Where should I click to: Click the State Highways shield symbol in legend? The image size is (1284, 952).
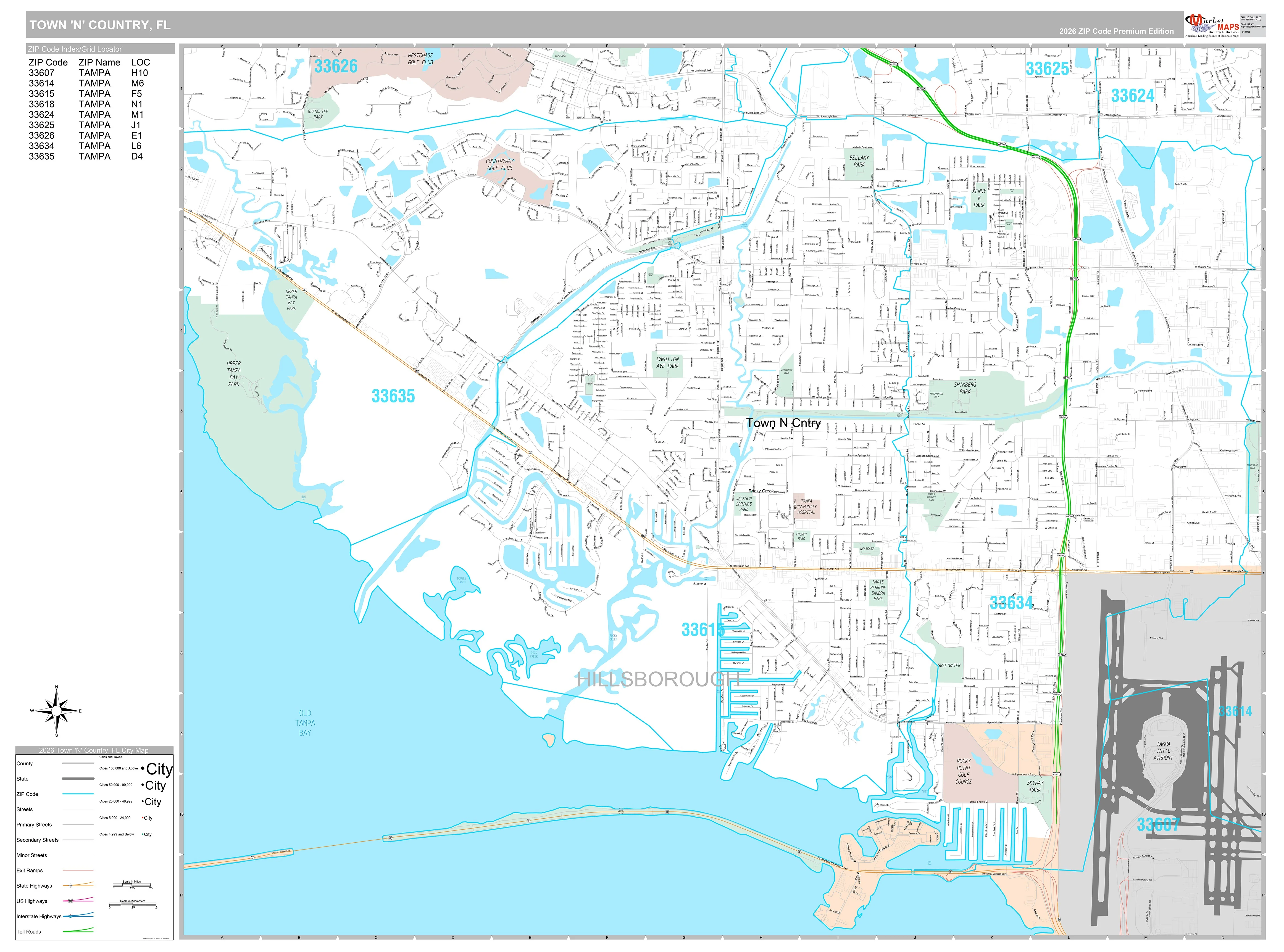point(70,886)
